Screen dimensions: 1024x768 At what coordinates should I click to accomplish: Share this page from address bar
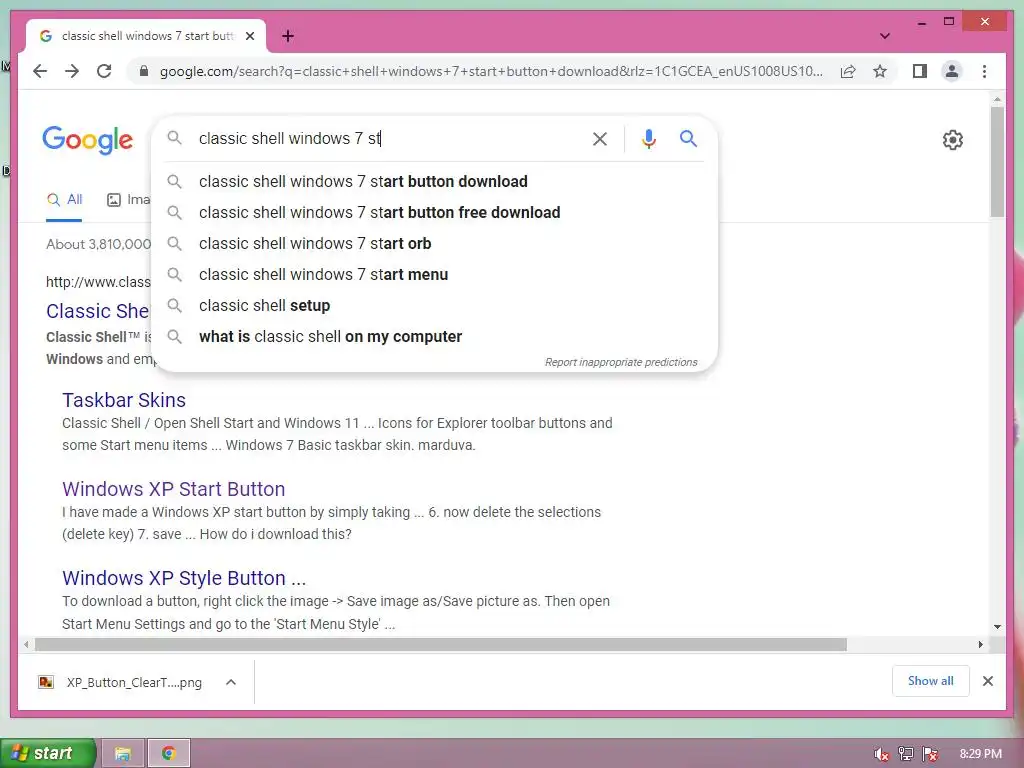848,71
